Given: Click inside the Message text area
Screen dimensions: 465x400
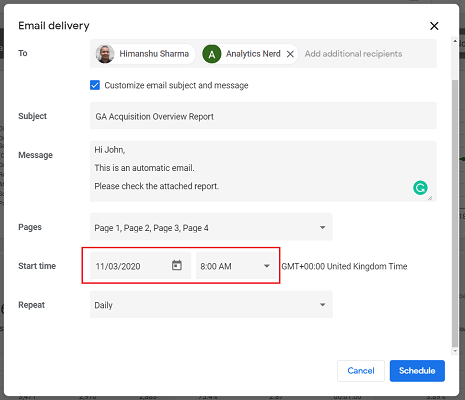Looking at the screenshot, I should [263, 171].
